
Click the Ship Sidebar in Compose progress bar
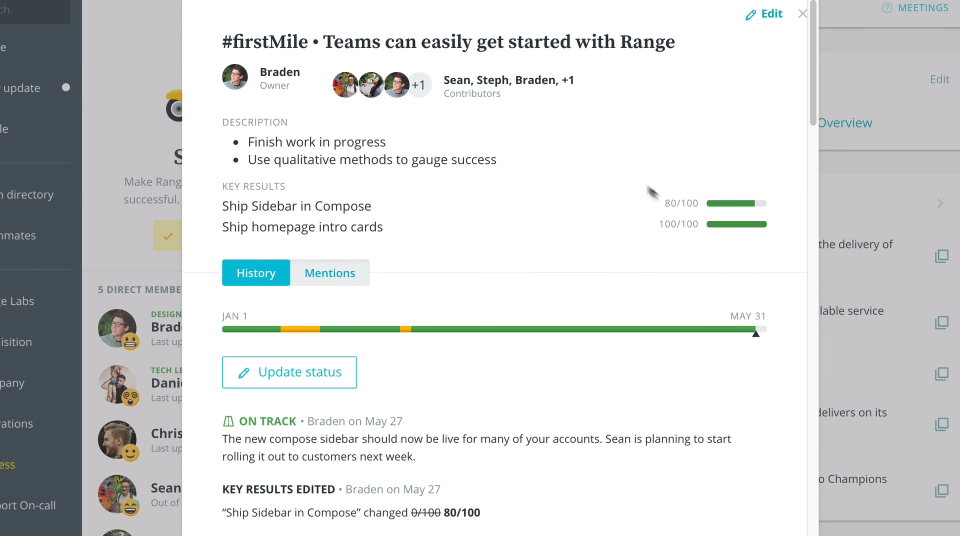tap(736, 203)
